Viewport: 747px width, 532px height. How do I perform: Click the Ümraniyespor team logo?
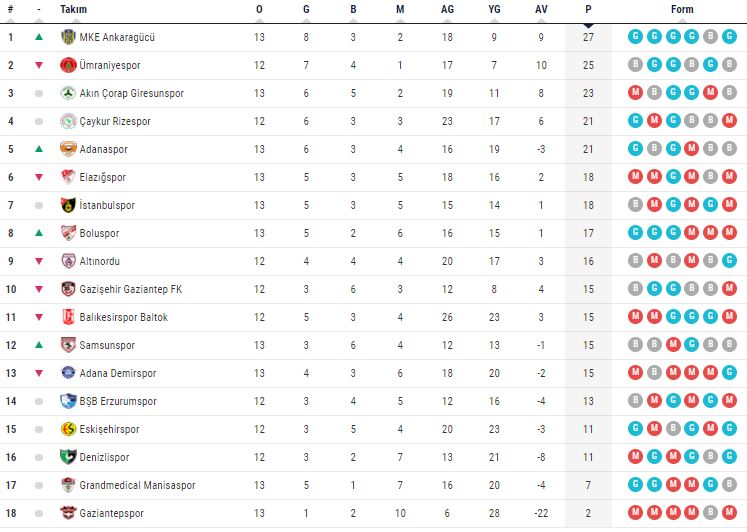(x=68, y=65)
